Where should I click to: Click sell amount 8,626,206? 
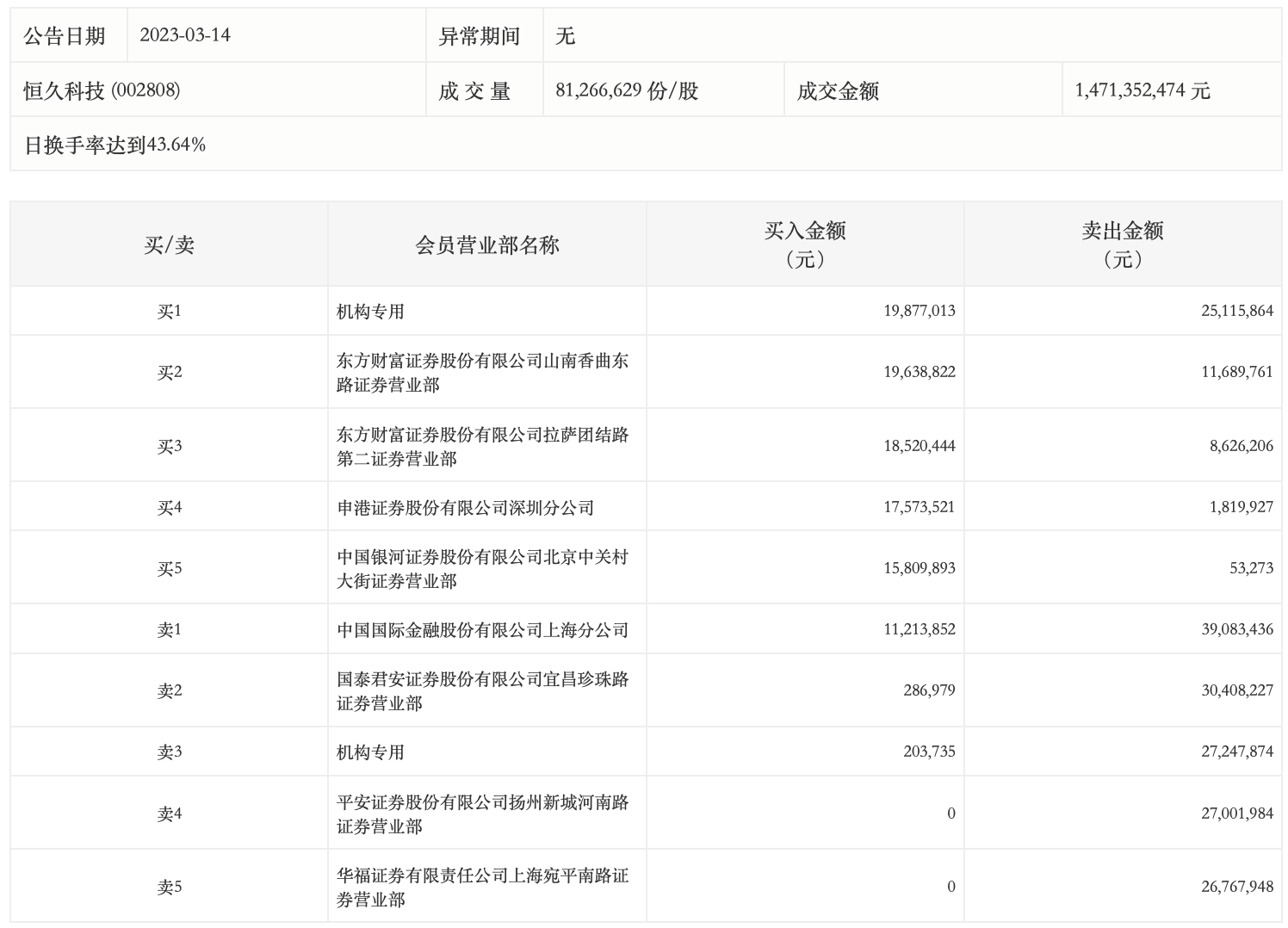(1242, 446)
